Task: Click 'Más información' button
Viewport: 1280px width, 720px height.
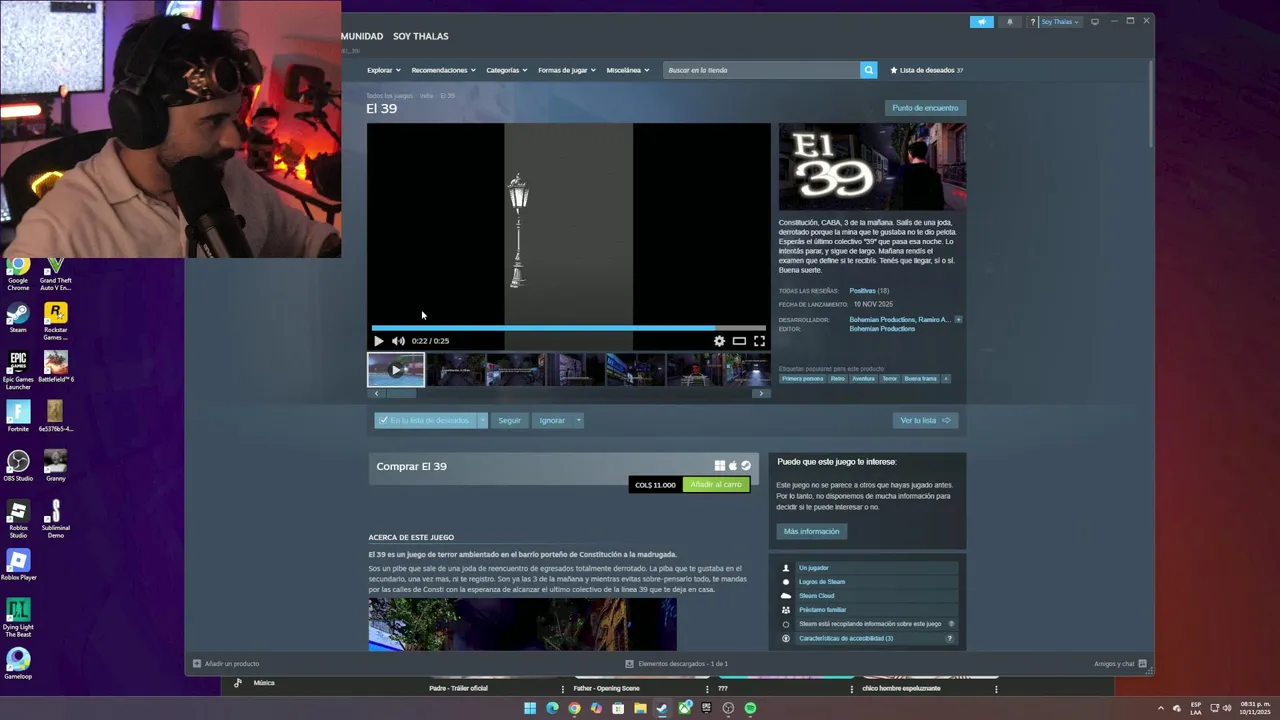Action: 811,532
